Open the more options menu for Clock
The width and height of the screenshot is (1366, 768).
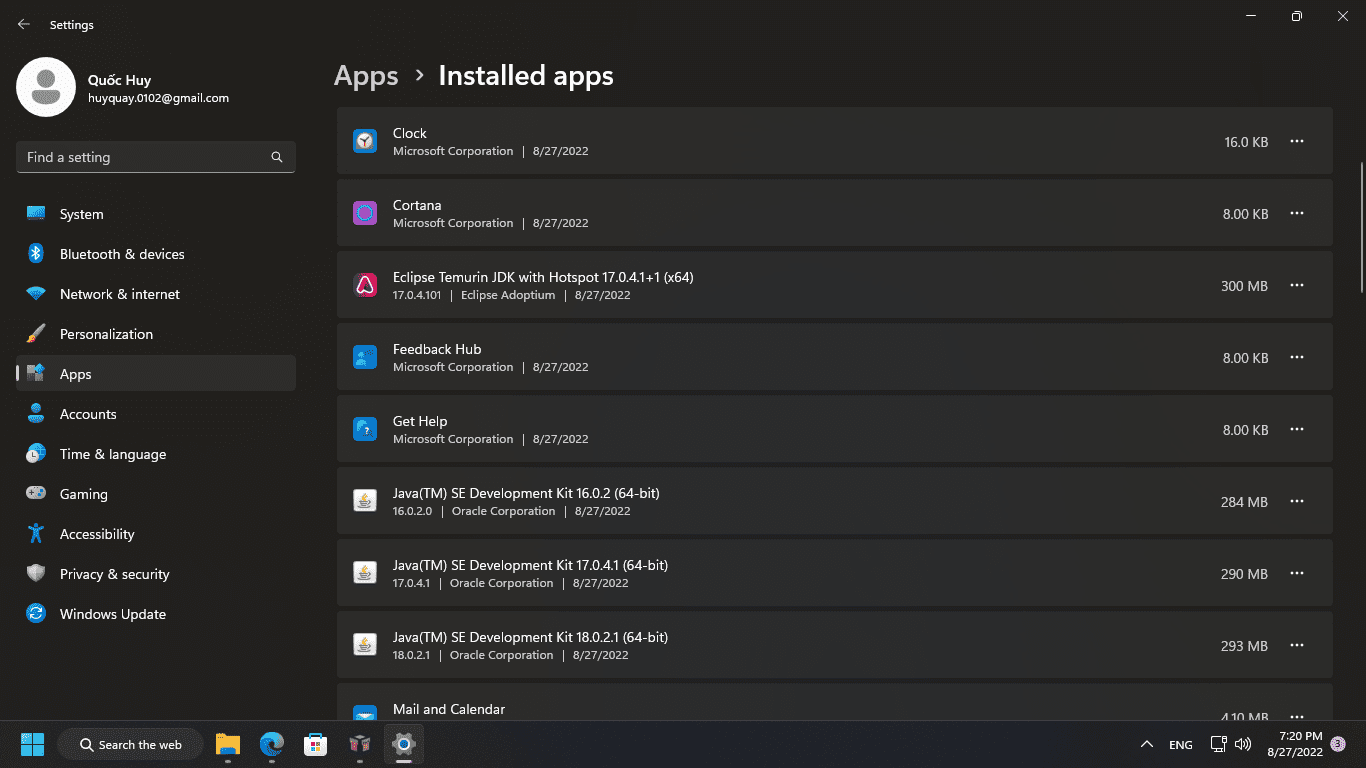(x=1297, y=142)
